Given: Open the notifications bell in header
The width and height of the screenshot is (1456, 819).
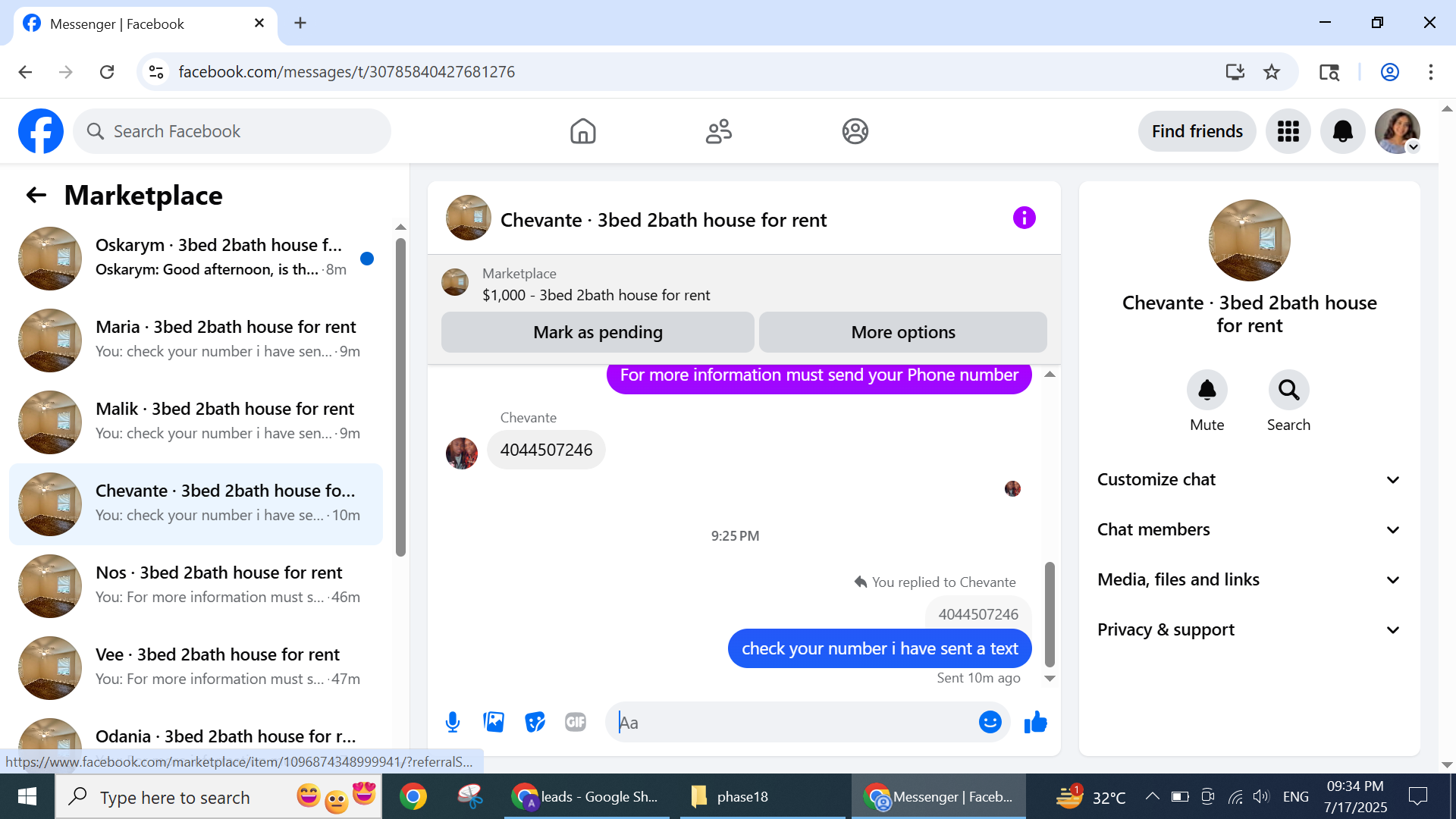Looking at the screenshot, I should 1343,131.
